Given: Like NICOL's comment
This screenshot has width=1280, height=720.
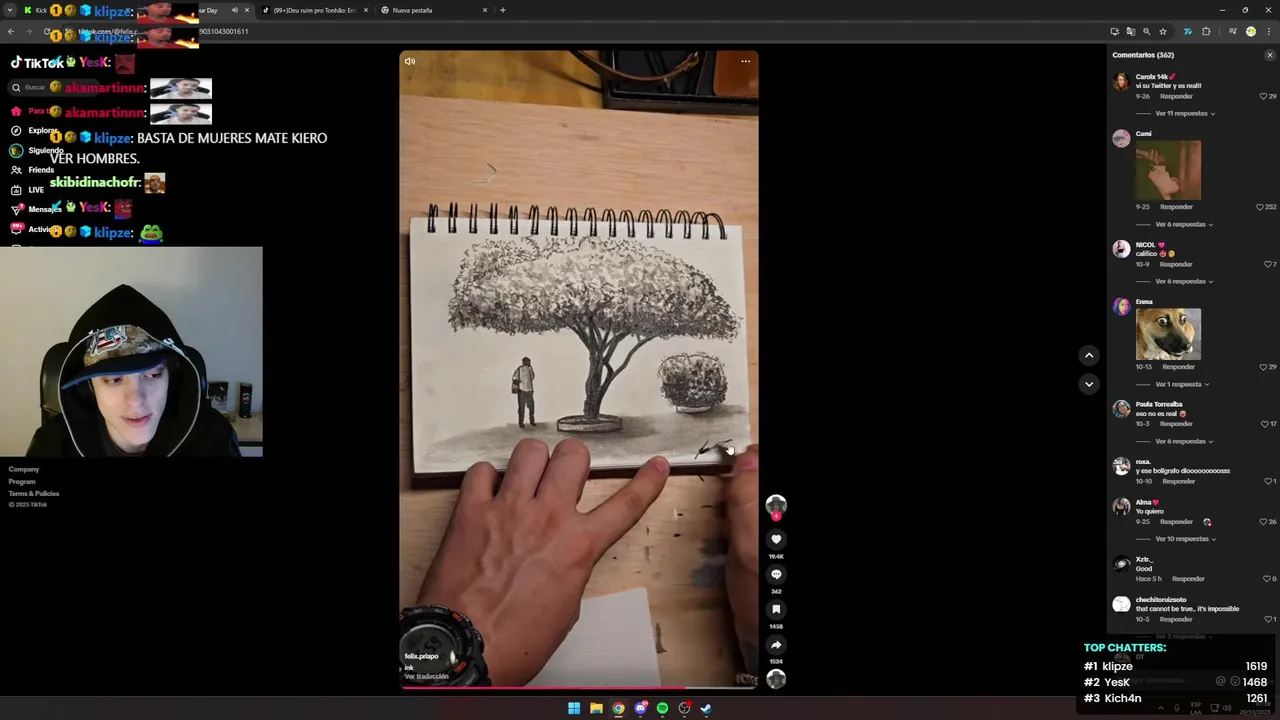Looking at the screenshot, I should click(x=1266, y=265).
